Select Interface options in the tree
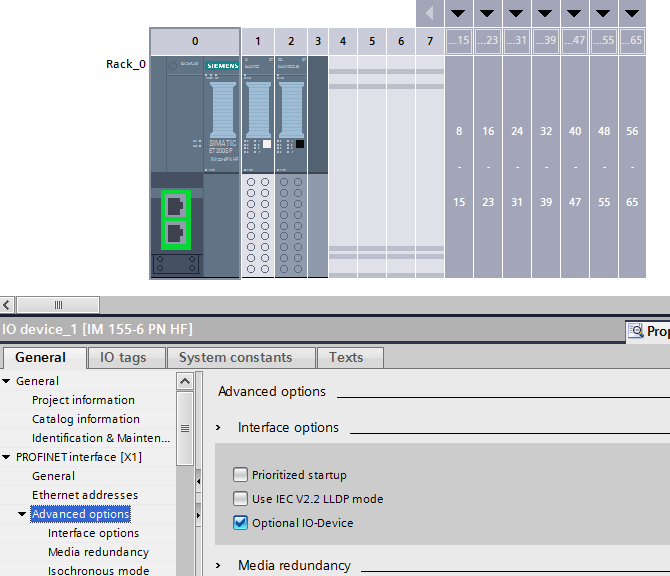Screen dimensions: 670x576 point(94,533)
